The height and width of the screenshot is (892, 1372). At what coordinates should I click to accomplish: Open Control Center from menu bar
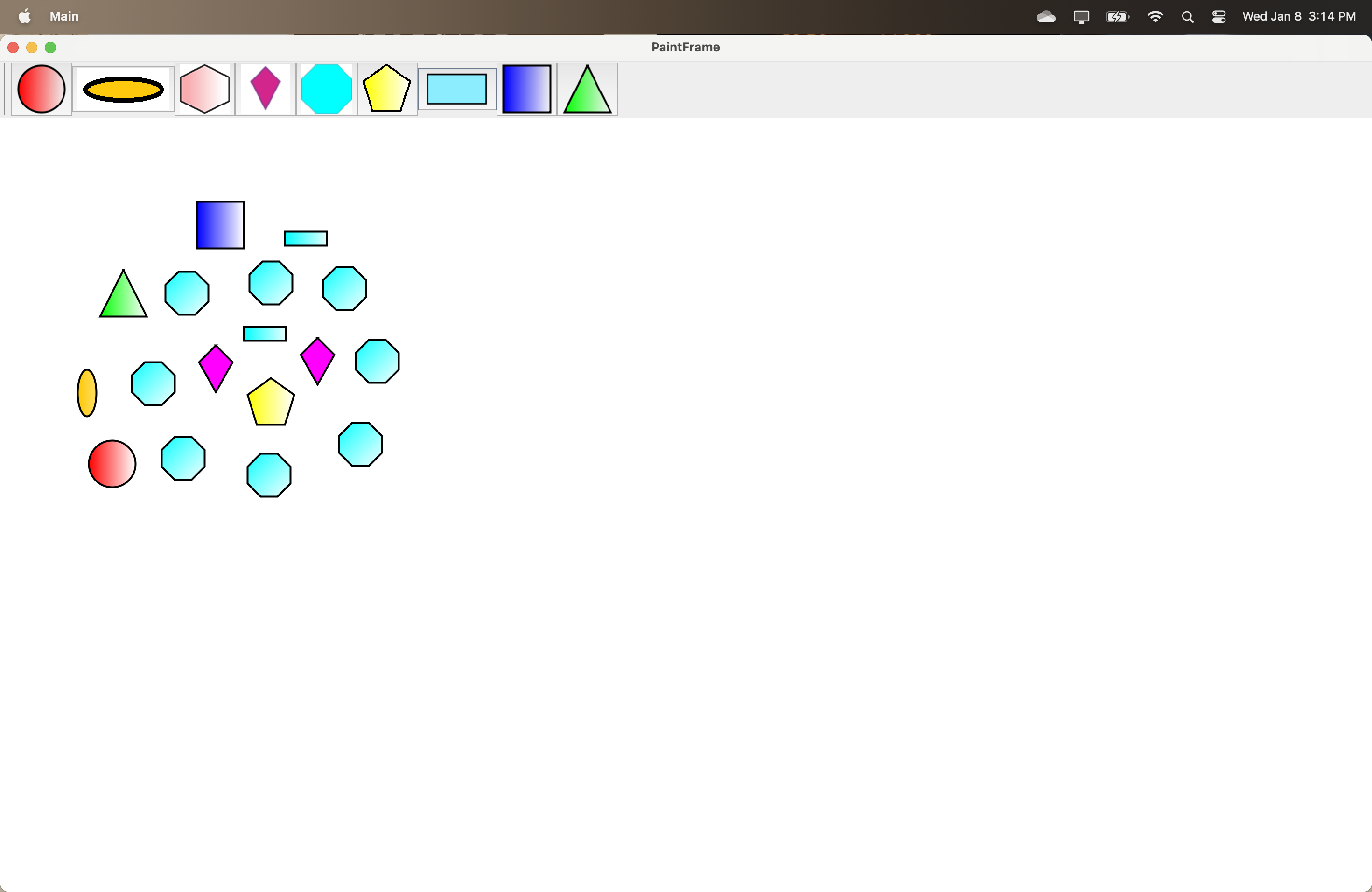[x=1218, y=17]
